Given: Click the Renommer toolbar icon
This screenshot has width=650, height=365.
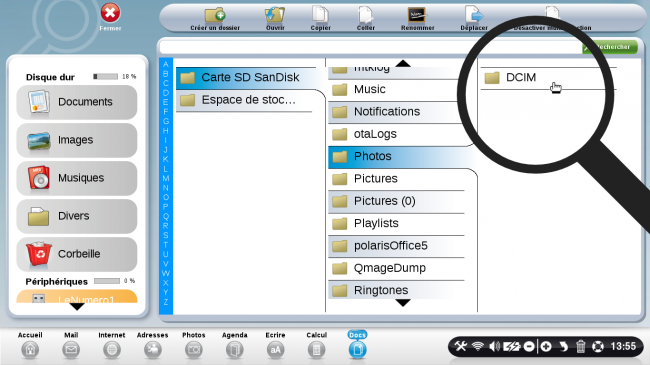Looking at the screenshot, I should [x=417, y=15].
